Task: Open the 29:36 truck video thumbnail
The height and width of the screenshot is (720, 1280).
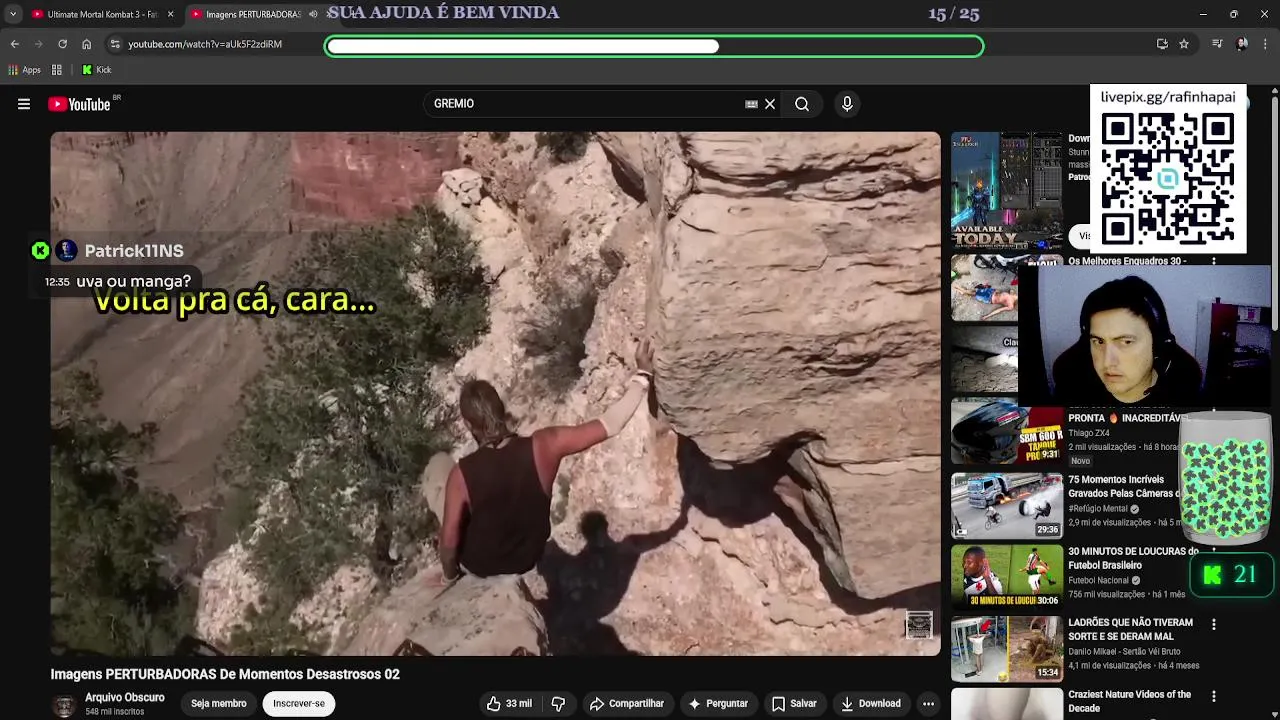Action: 1007,505
